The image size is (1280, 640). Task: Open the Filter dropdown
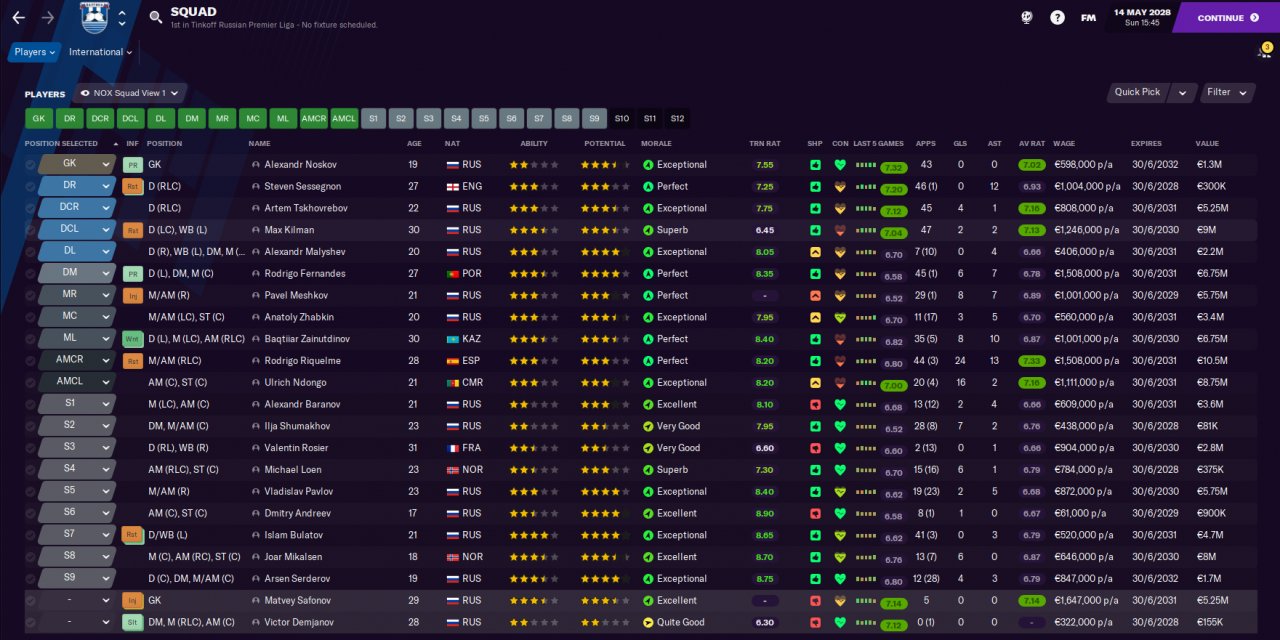[1228, 92]
